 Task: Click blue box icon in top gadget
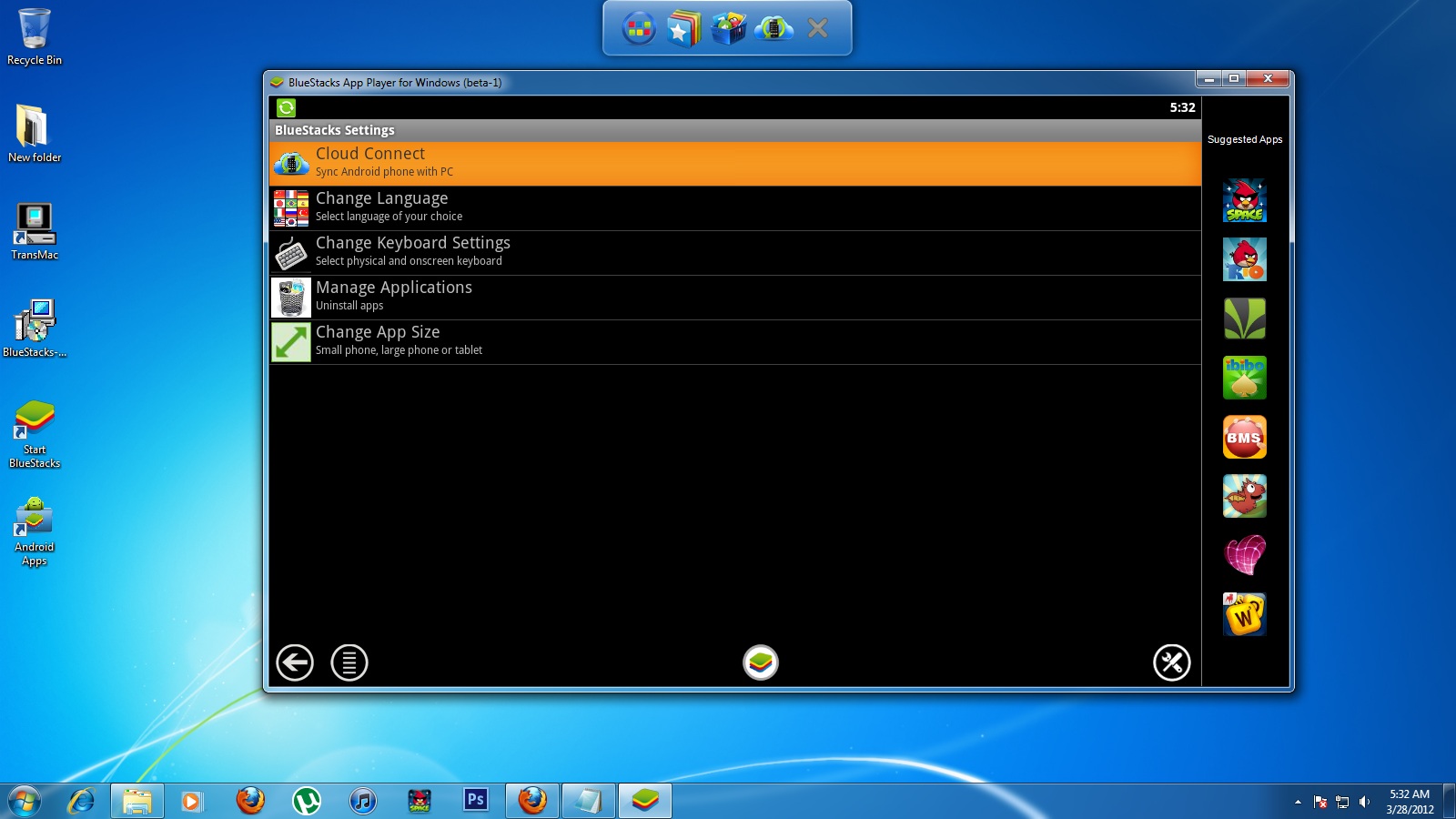point(728,29)
